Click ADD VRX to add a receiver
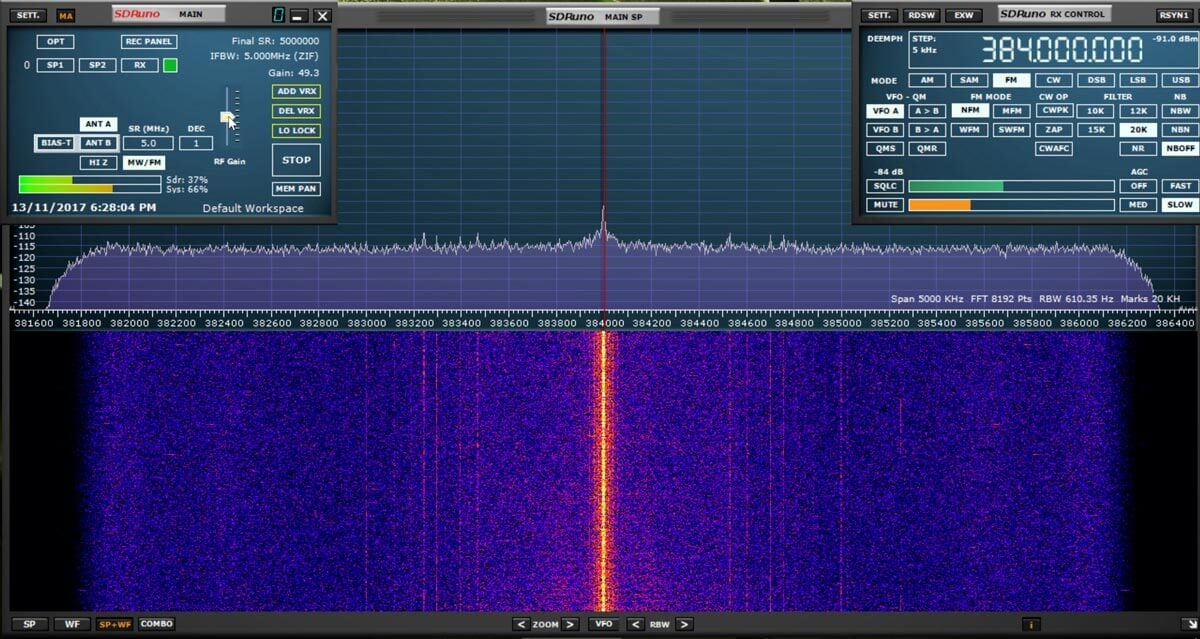1200x639 pixels. click(x=295, y=91)
